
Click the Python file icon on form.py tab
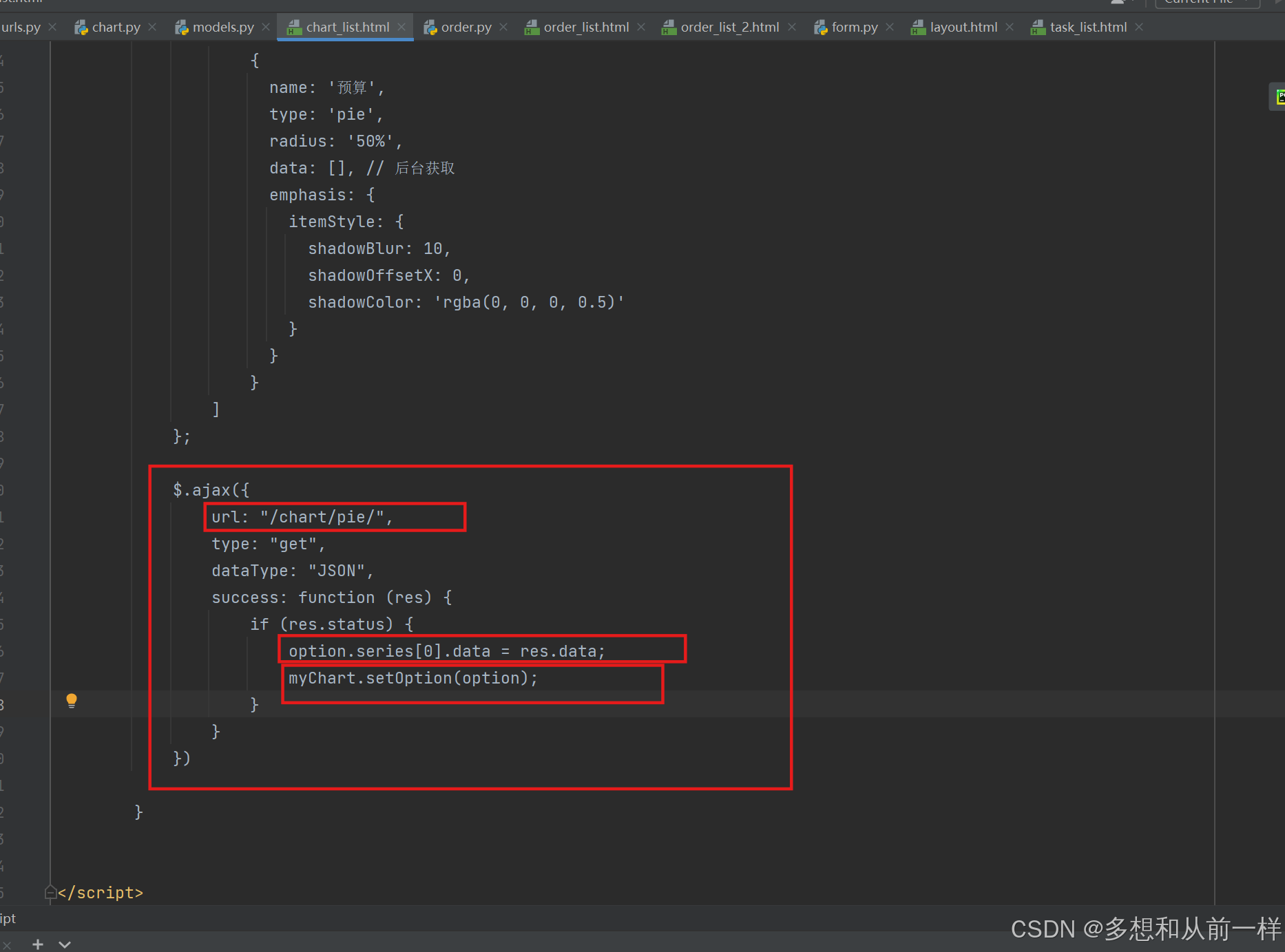click(821, 28)
